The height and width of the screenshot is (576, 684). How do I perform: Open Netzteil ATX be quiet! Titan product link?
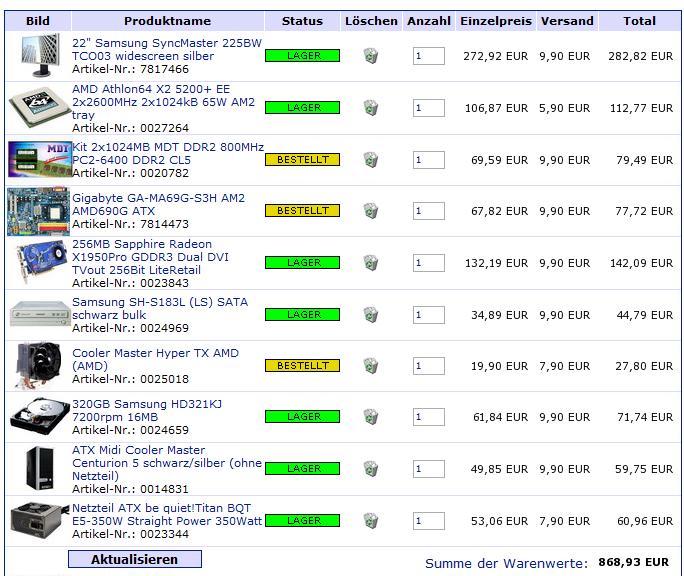(167, 514)
